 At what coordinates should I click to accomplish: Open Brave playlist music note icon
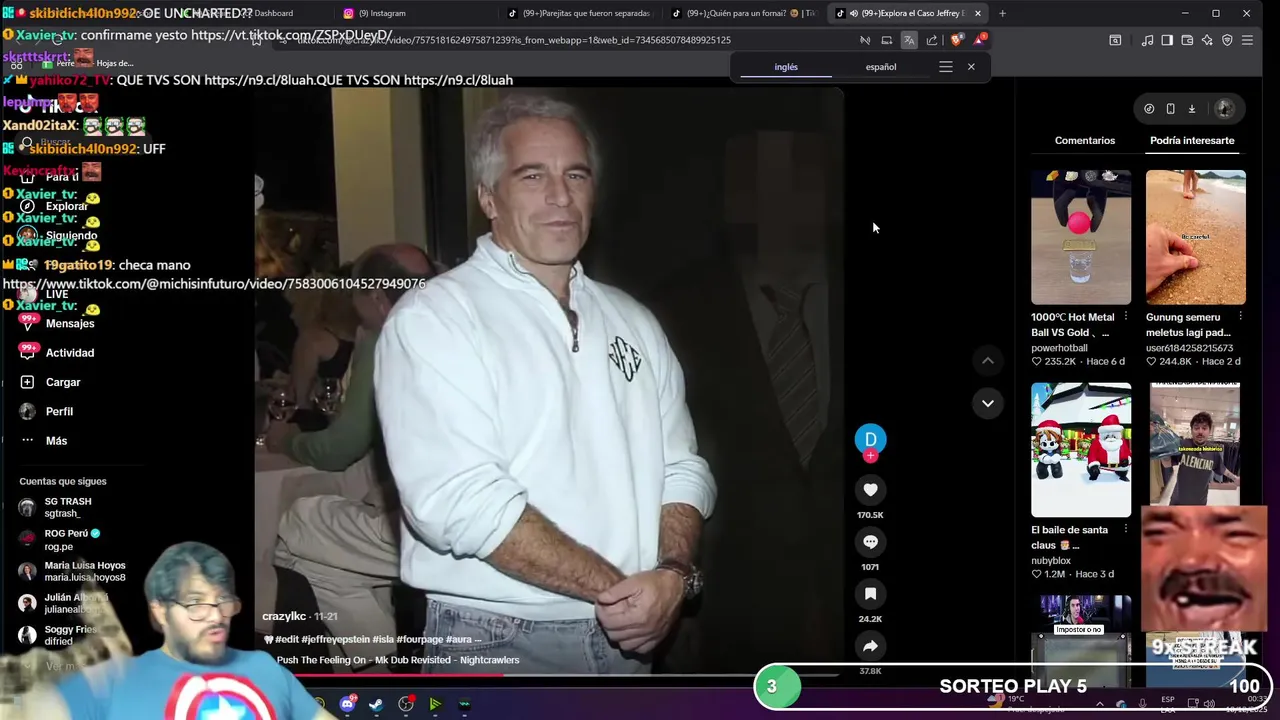[x=1147, y=40]
